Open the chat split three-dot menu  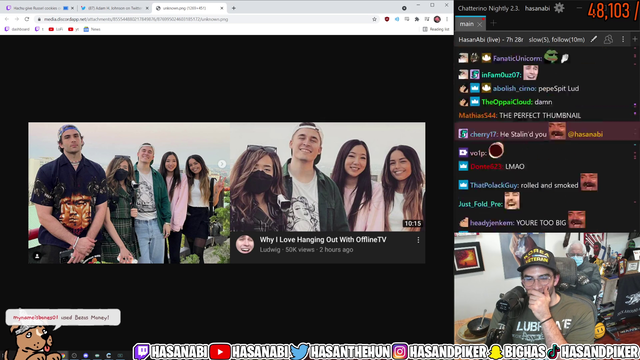coord(623,39)
